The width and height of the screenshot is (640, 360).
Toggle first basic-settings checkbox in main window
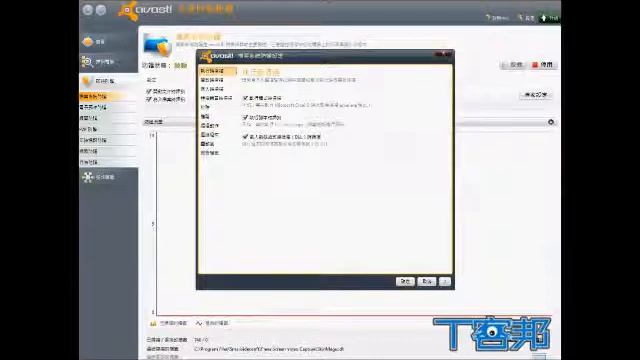tap(149, 91)
